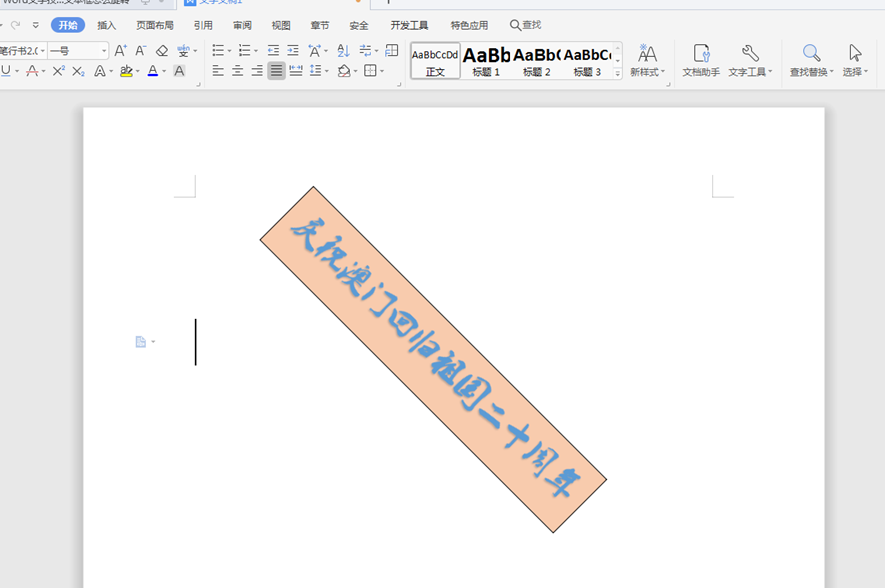This screenshot has height=588, width=885.
Task: Click the decrease indent icon
Action: [273, 51]
